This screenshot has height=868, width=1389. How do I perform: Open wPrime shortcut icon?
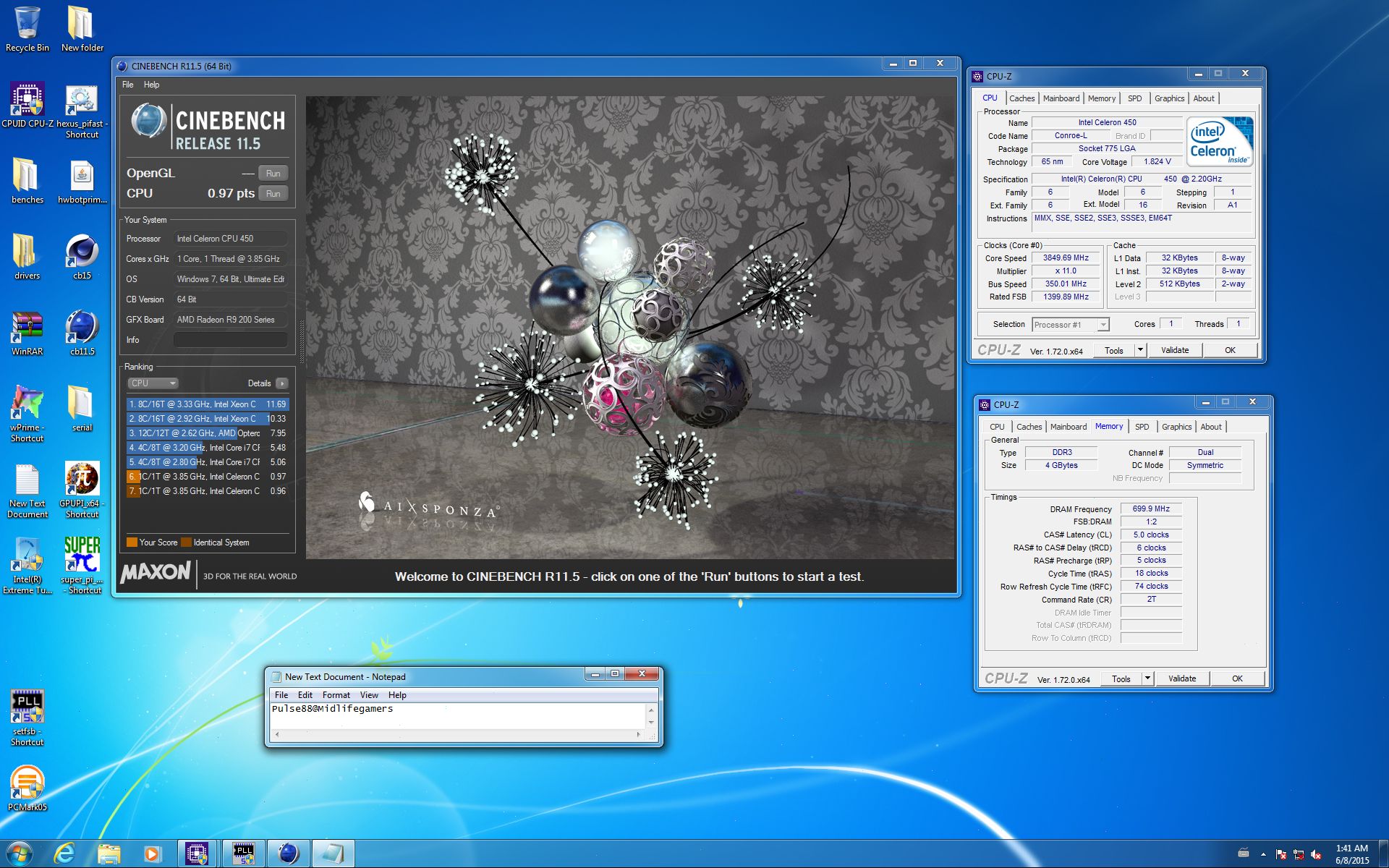[27, 414]
